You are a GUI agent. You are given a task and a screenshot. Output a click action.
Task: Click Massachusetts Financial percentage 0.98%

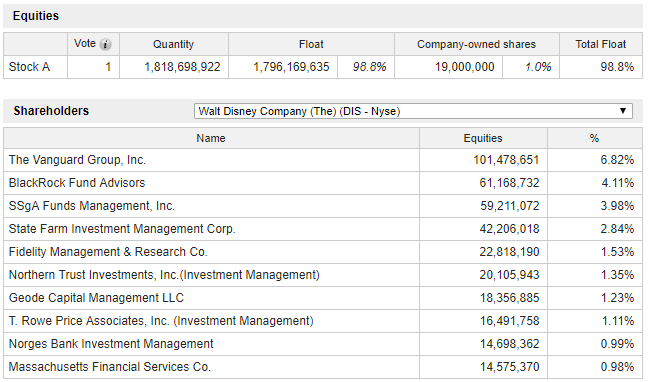pos(617,367)
